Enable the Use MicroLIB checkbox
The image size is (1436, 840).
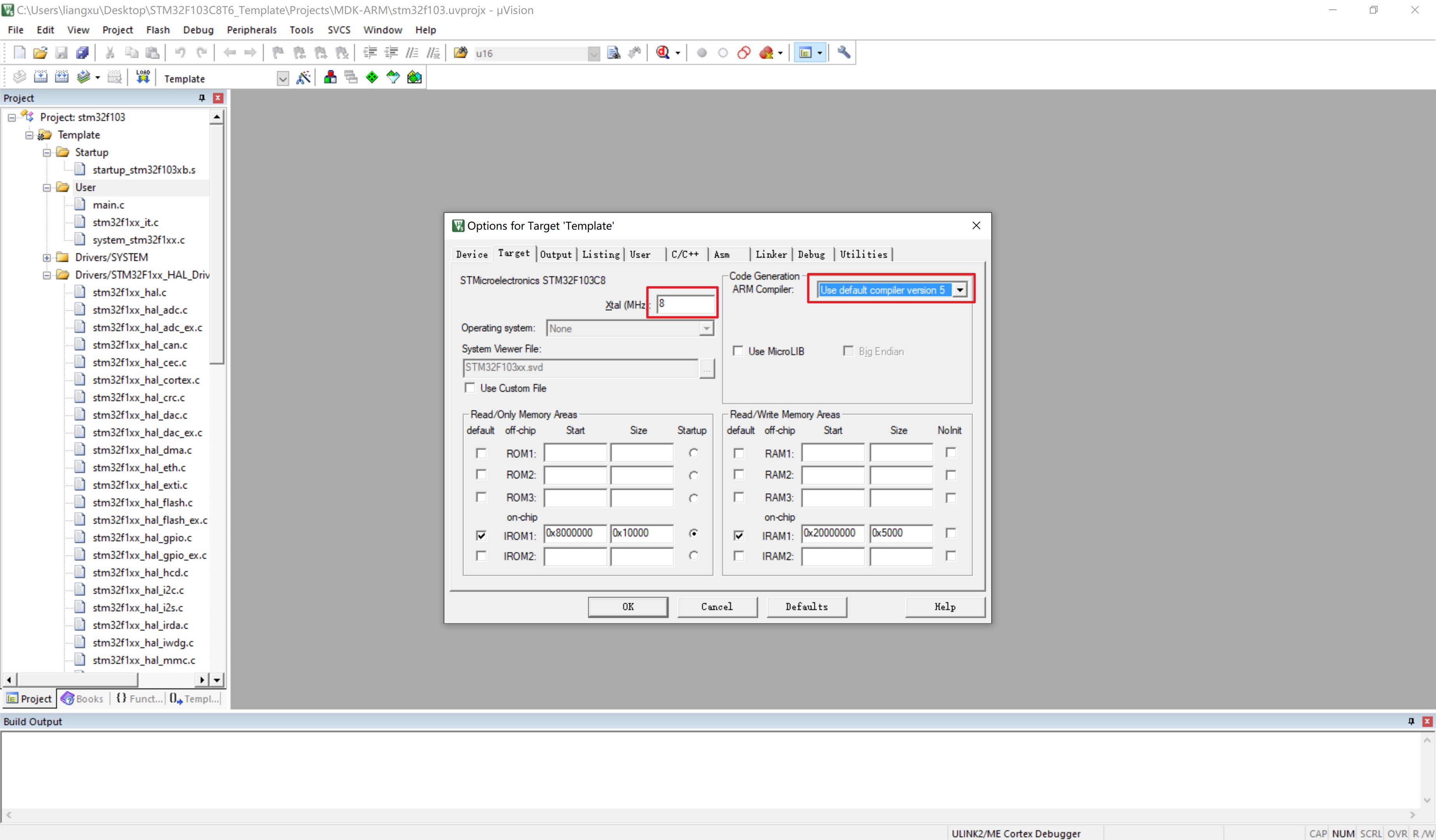tap(738, 351)
